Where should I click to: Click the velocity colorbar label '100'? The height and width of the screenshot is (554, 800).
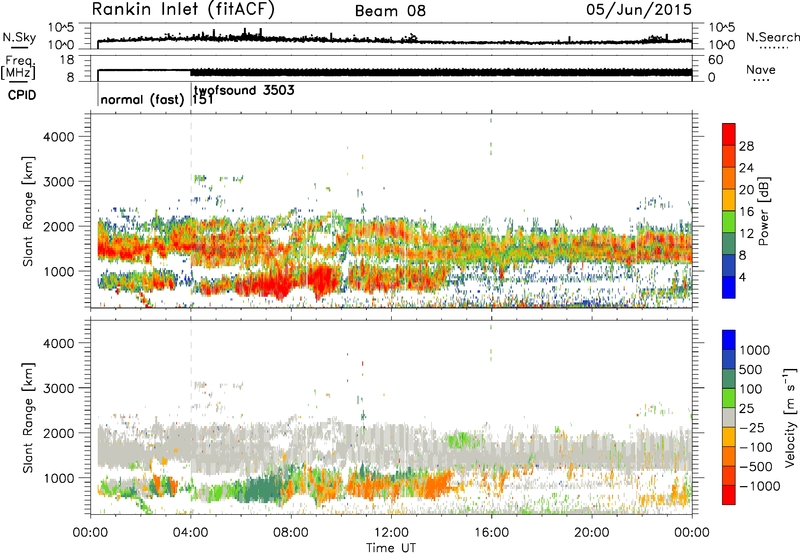coord(750,389)
